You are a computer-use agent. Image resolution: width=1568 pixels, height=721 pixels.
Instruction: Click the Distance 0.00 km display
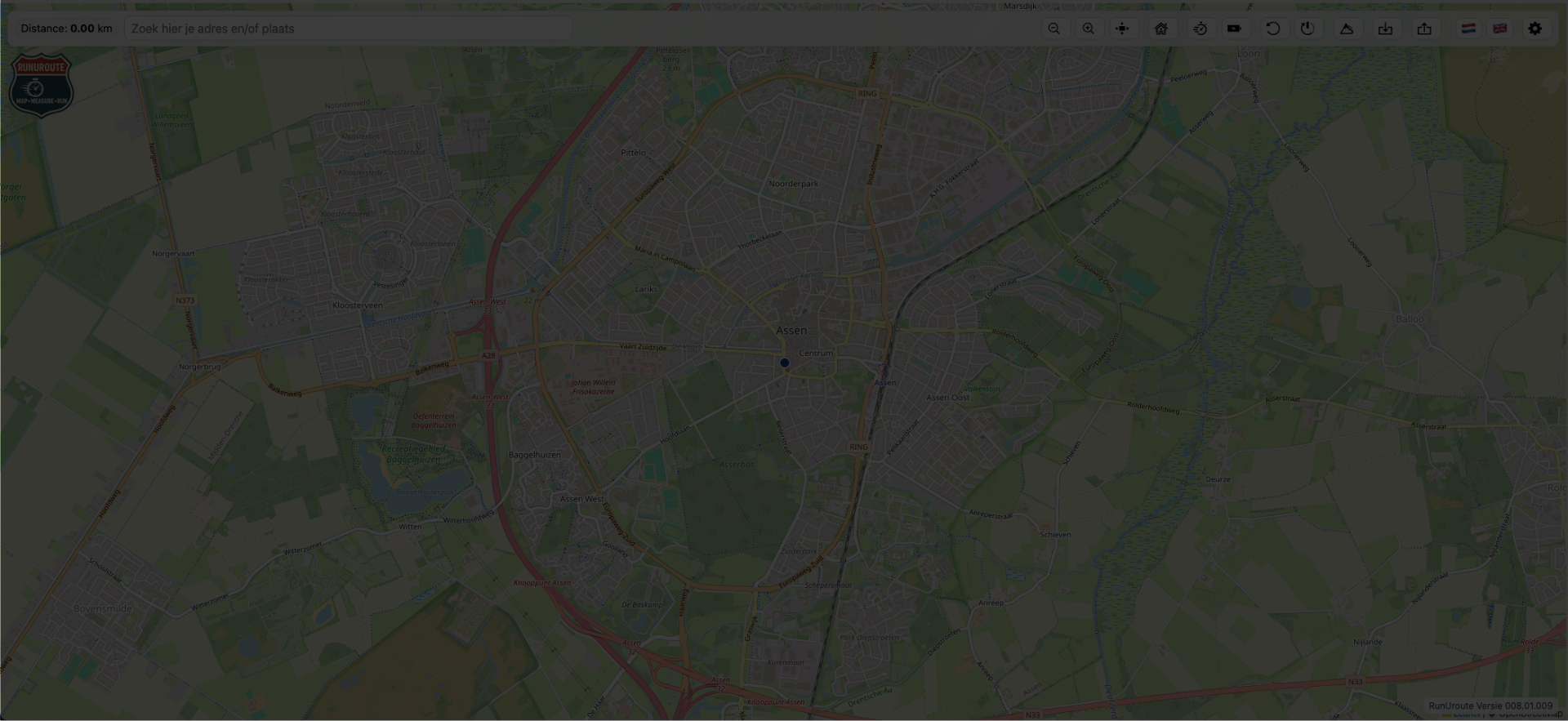click(x=66, y=29)
